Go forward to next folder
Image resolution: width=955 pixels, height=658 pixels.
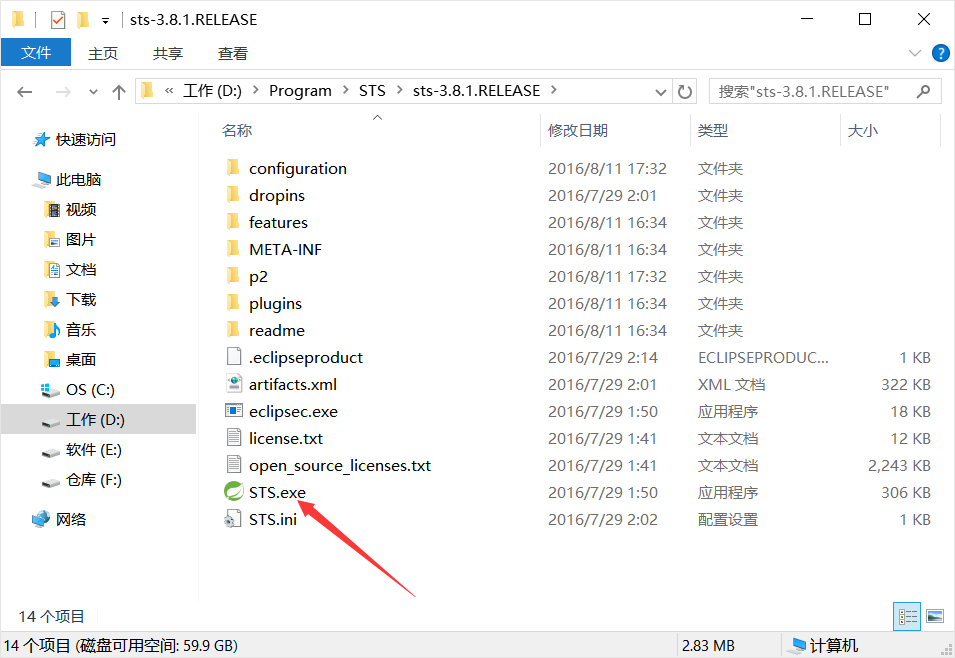(63, 92)
